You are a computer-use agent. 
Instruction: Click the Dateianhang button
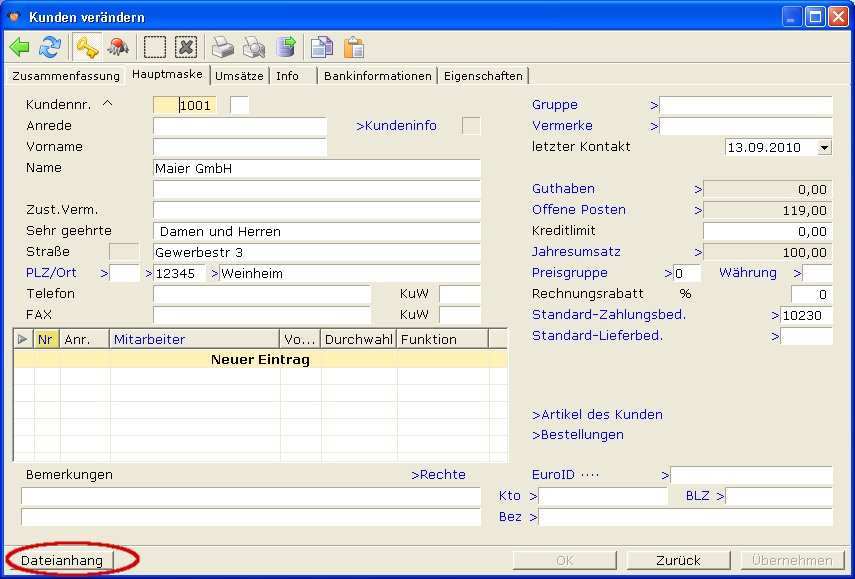coord(62,560)
